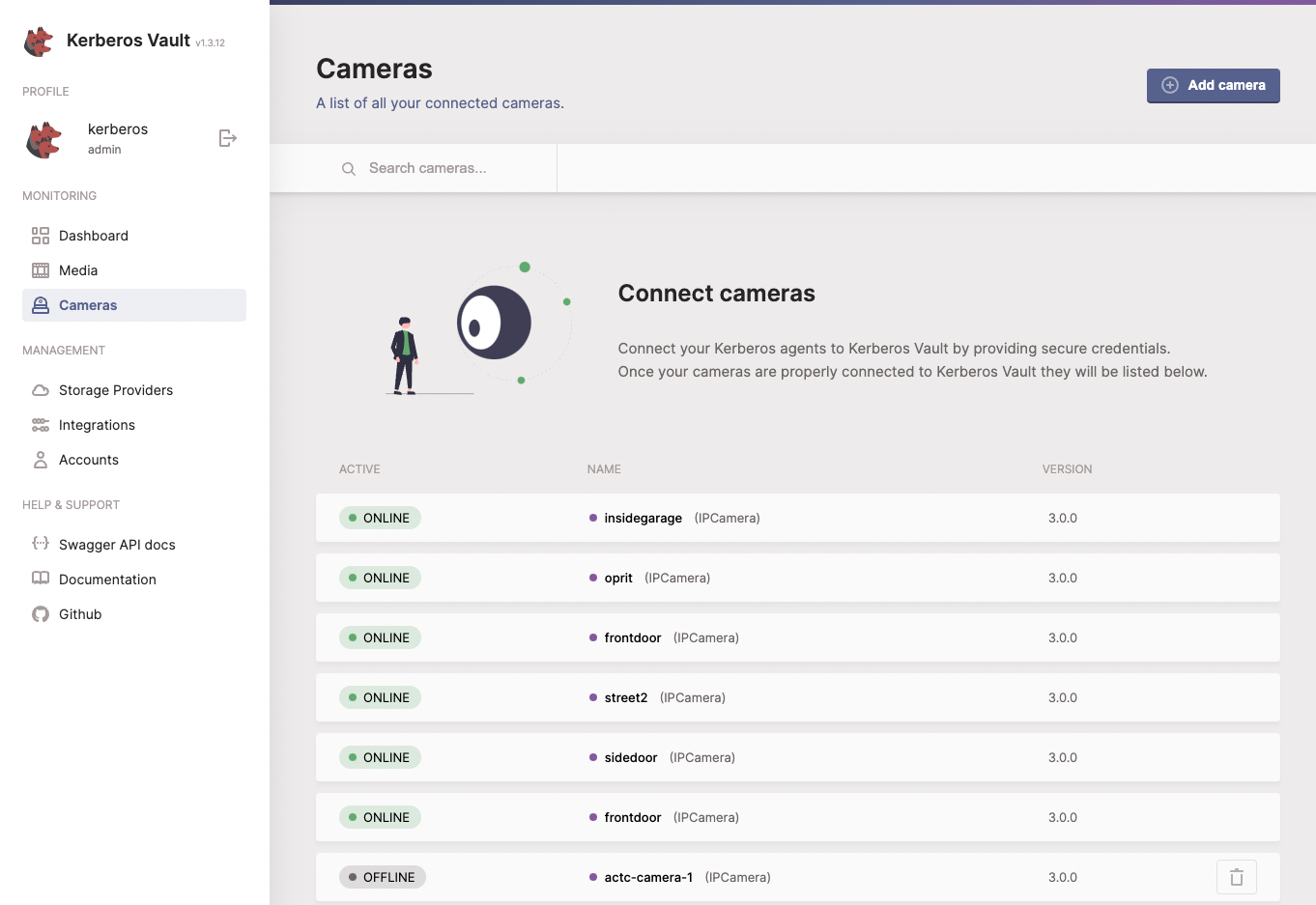The width and height of the screenshot is (1316, 905).
Task: Click the trash icon for actc-camera-1
Action: point(1237,877)
